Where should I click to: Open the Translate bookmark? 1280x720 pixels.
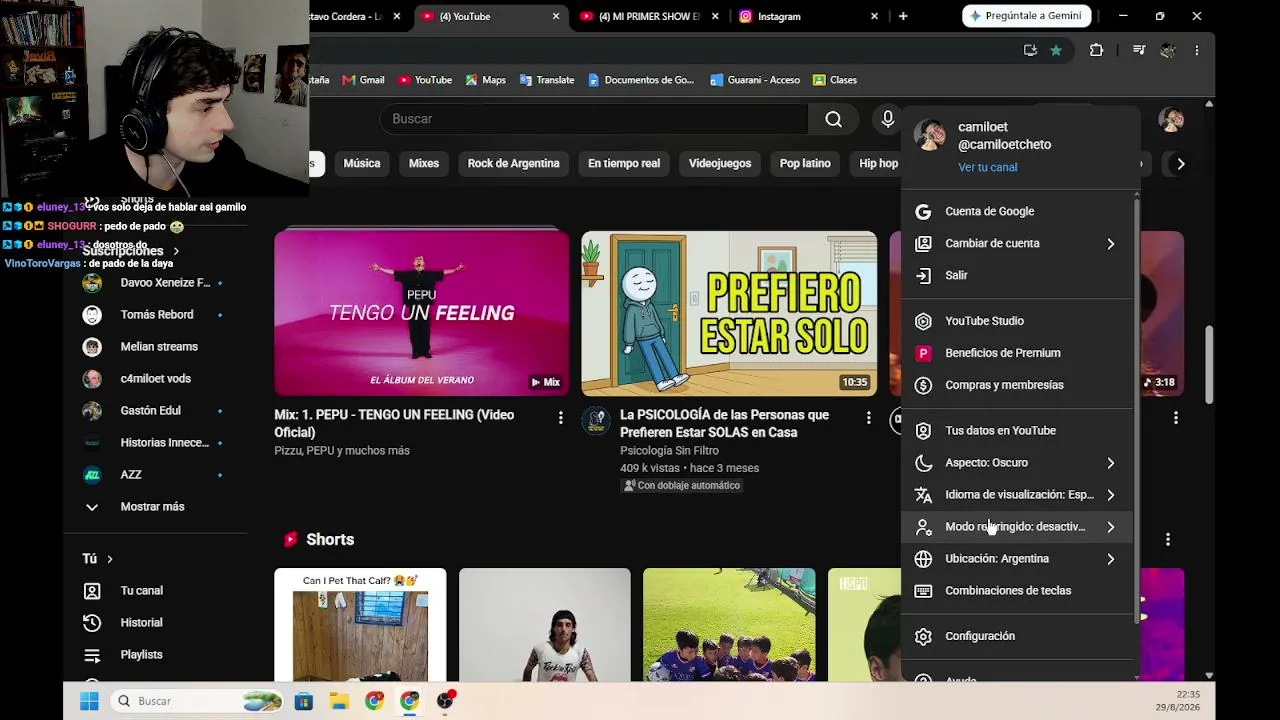546,80
